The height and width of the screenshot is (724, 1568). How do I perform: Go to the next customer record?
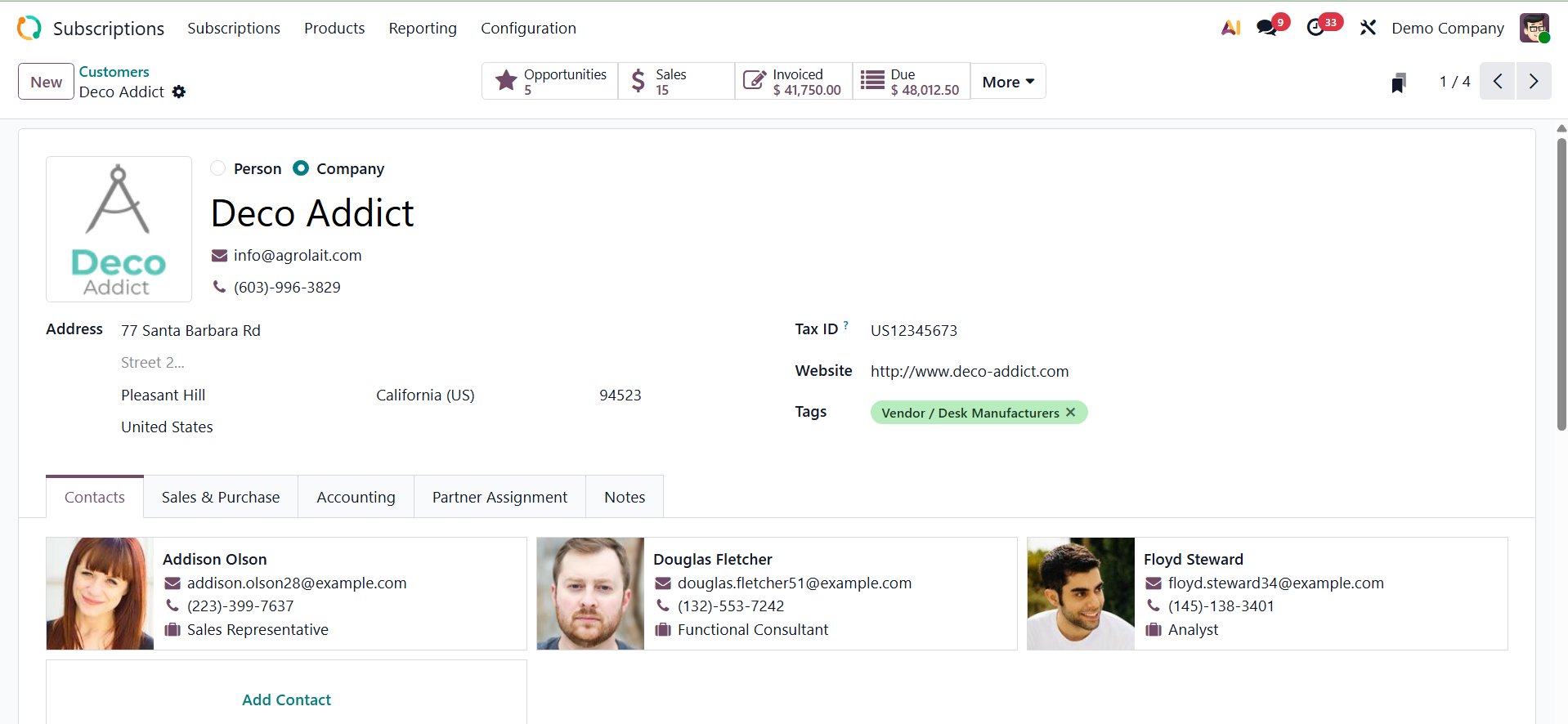point(1534,82)
